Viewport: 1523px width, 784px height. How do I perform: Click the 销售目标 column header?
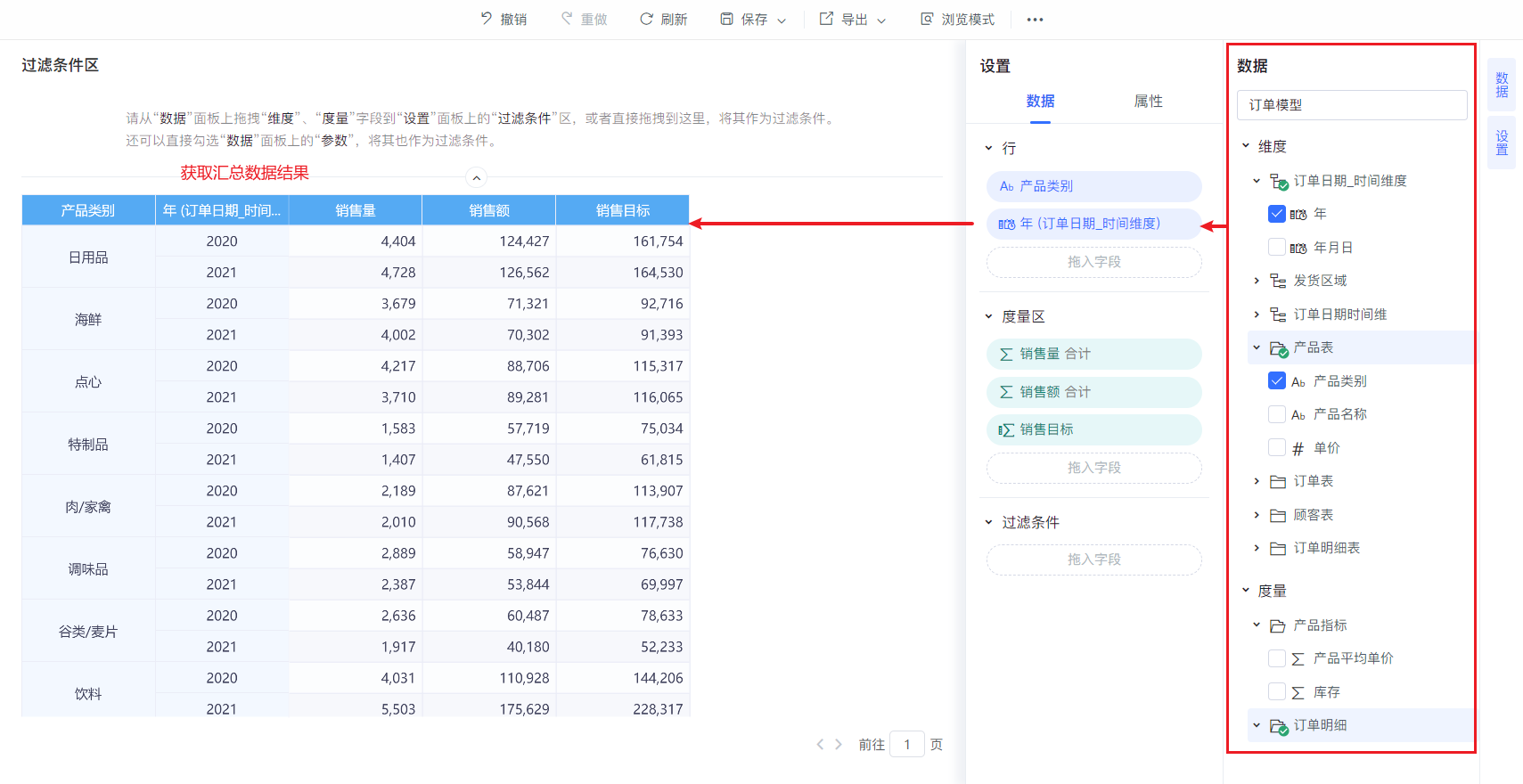tap(623, 210)
